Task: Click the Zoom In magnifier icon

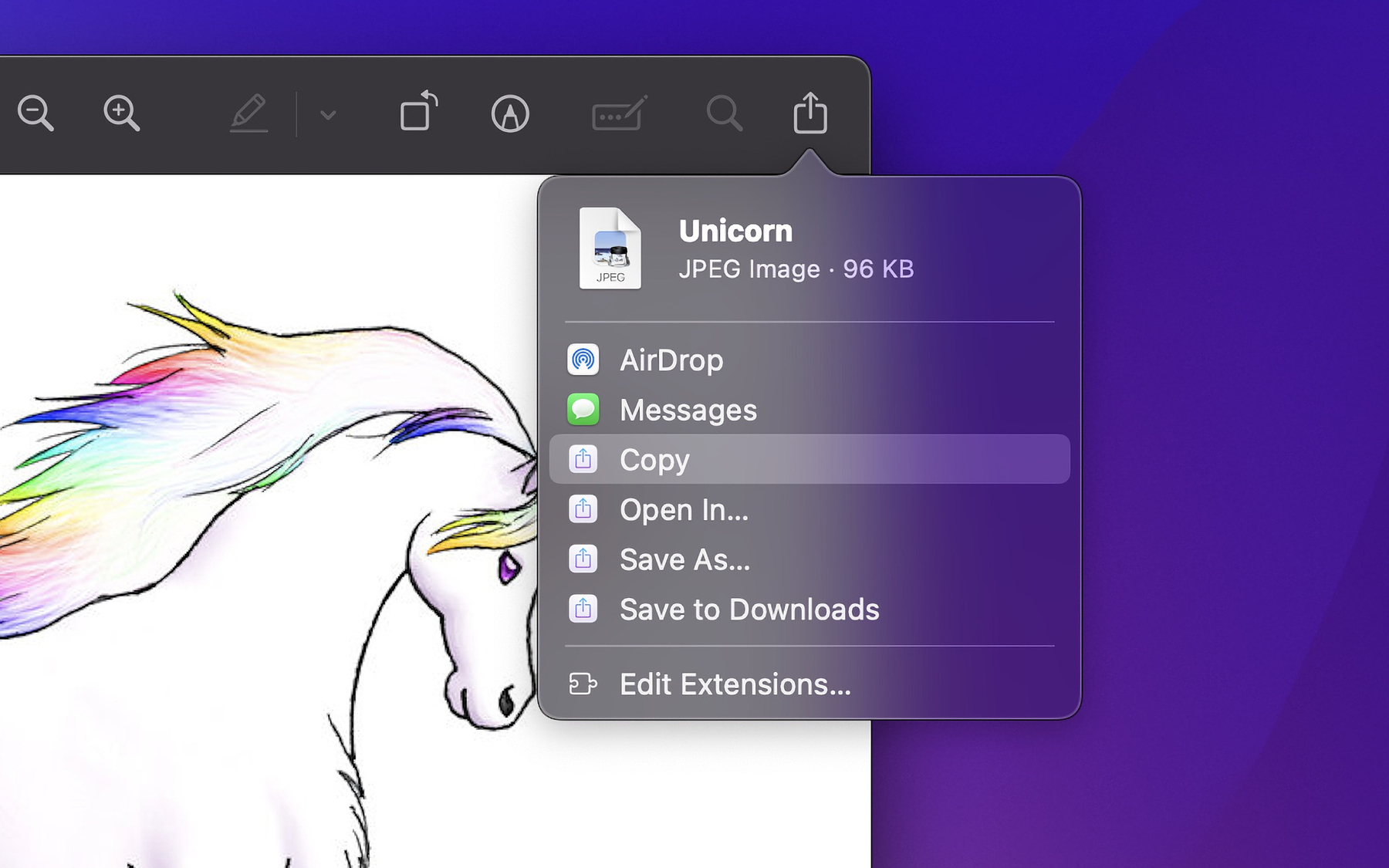Action: [121, 113]
